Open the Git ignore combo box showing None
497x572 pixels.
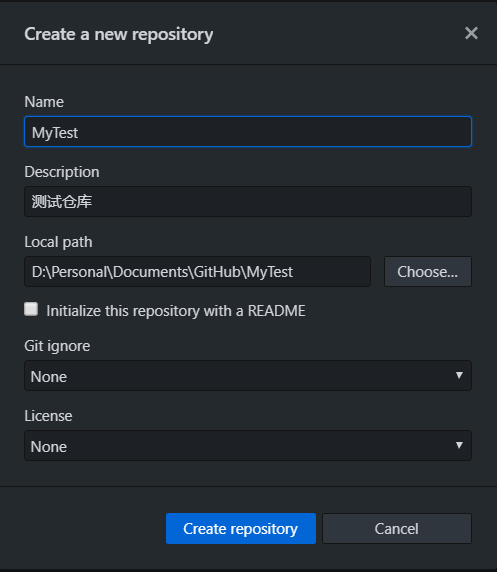tap(248, 376)
